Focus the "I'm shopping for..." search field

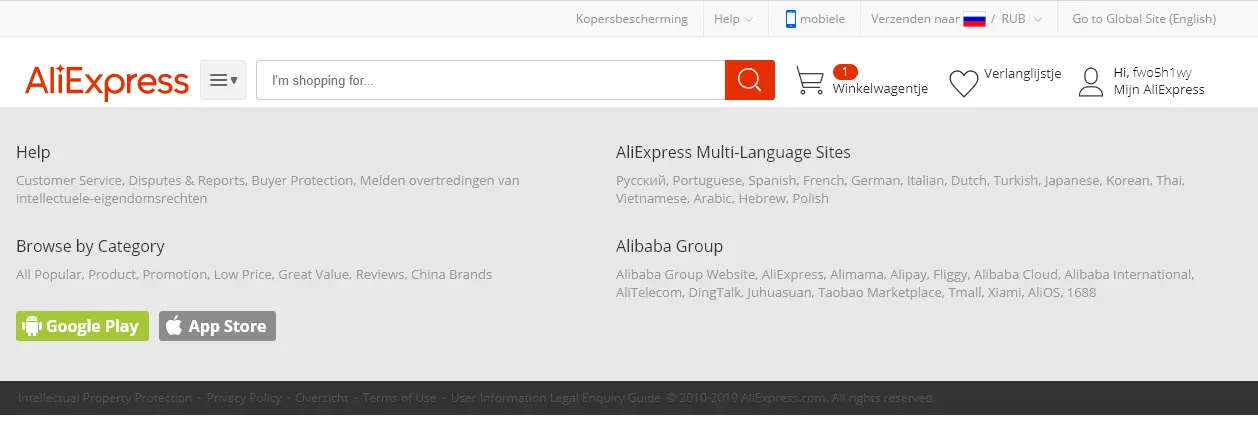pyautogui.click(x=491, y=80)
